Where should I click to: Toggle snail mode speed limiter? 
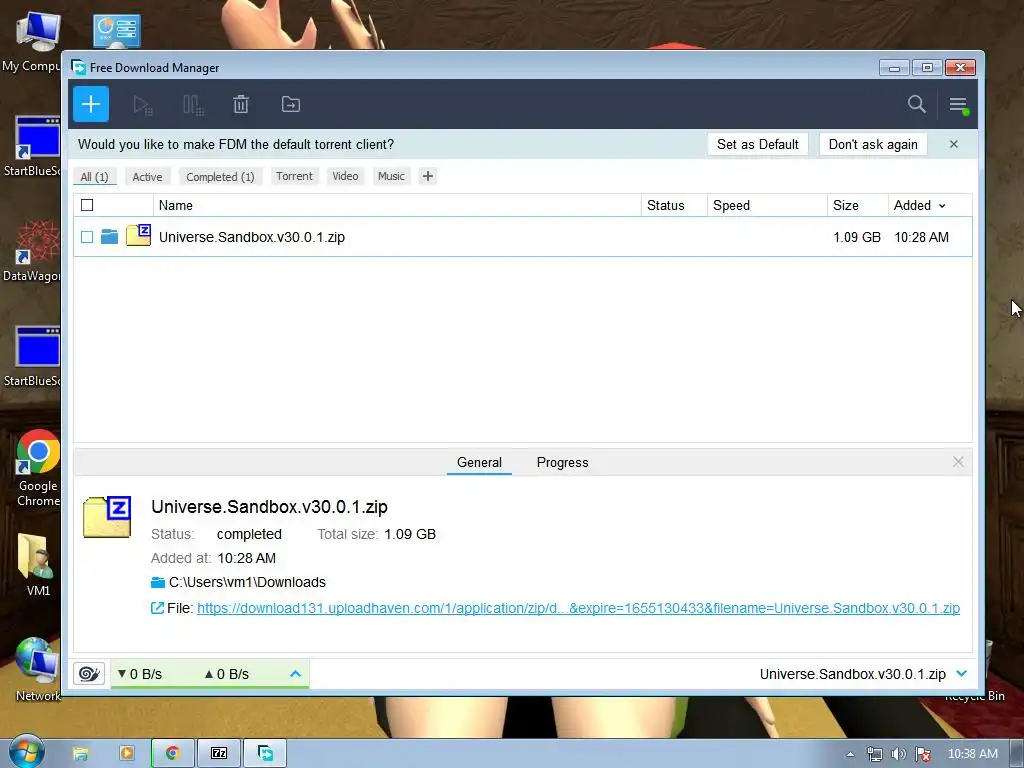click(x=89, y=673)
